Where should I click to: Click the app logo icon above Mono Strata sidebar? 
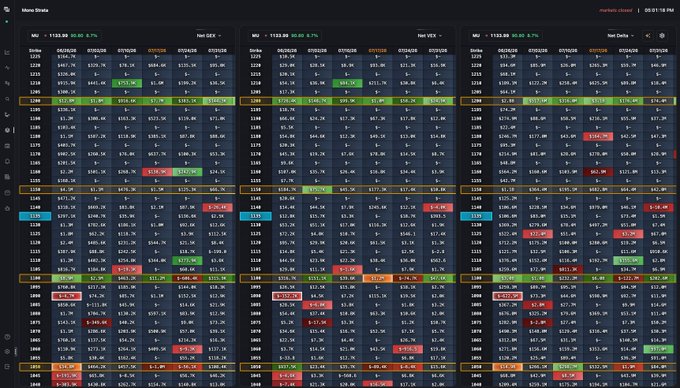click(x=7, y=9)
